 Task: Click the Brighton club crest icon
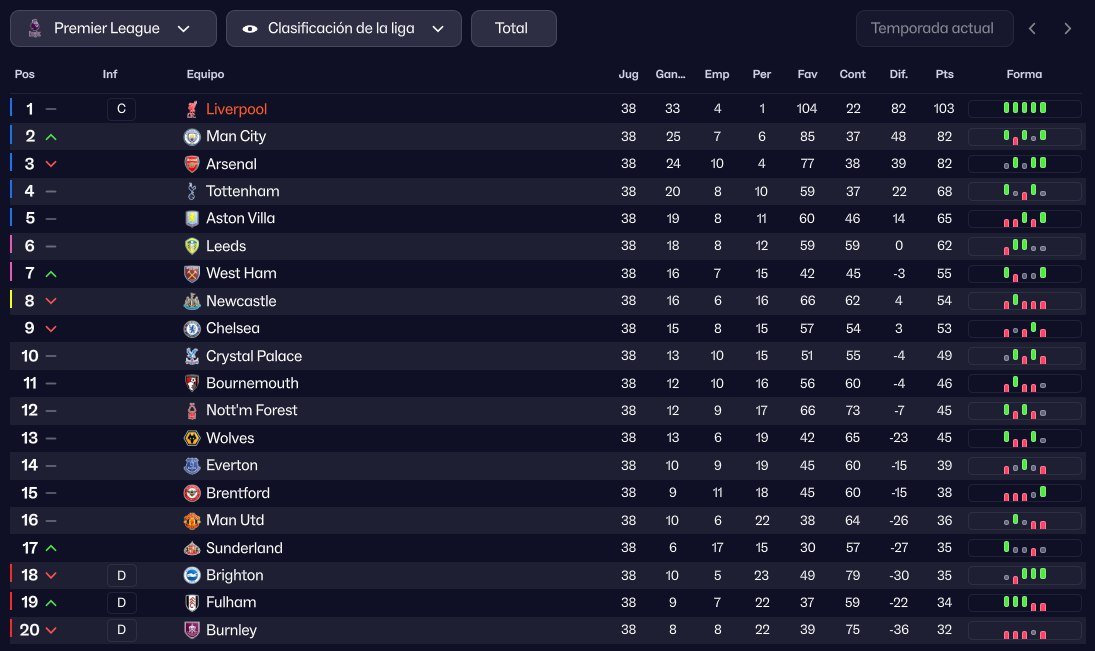pos(193,575)
